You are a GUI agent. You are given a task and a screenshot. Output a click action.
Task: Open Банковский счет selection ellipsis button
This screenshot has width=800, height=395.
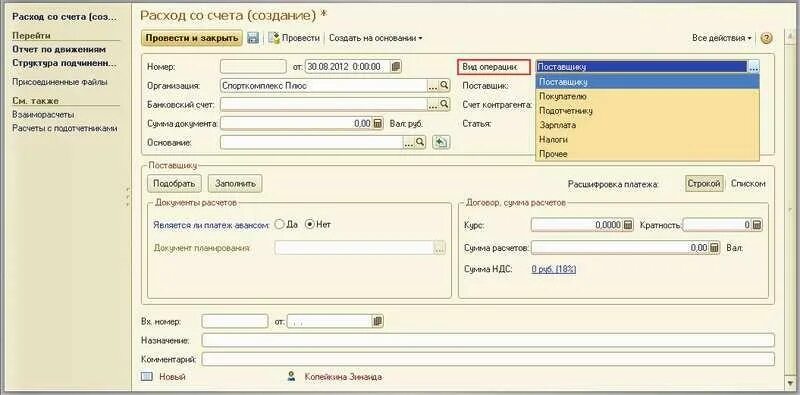click(x=433, y=104)
